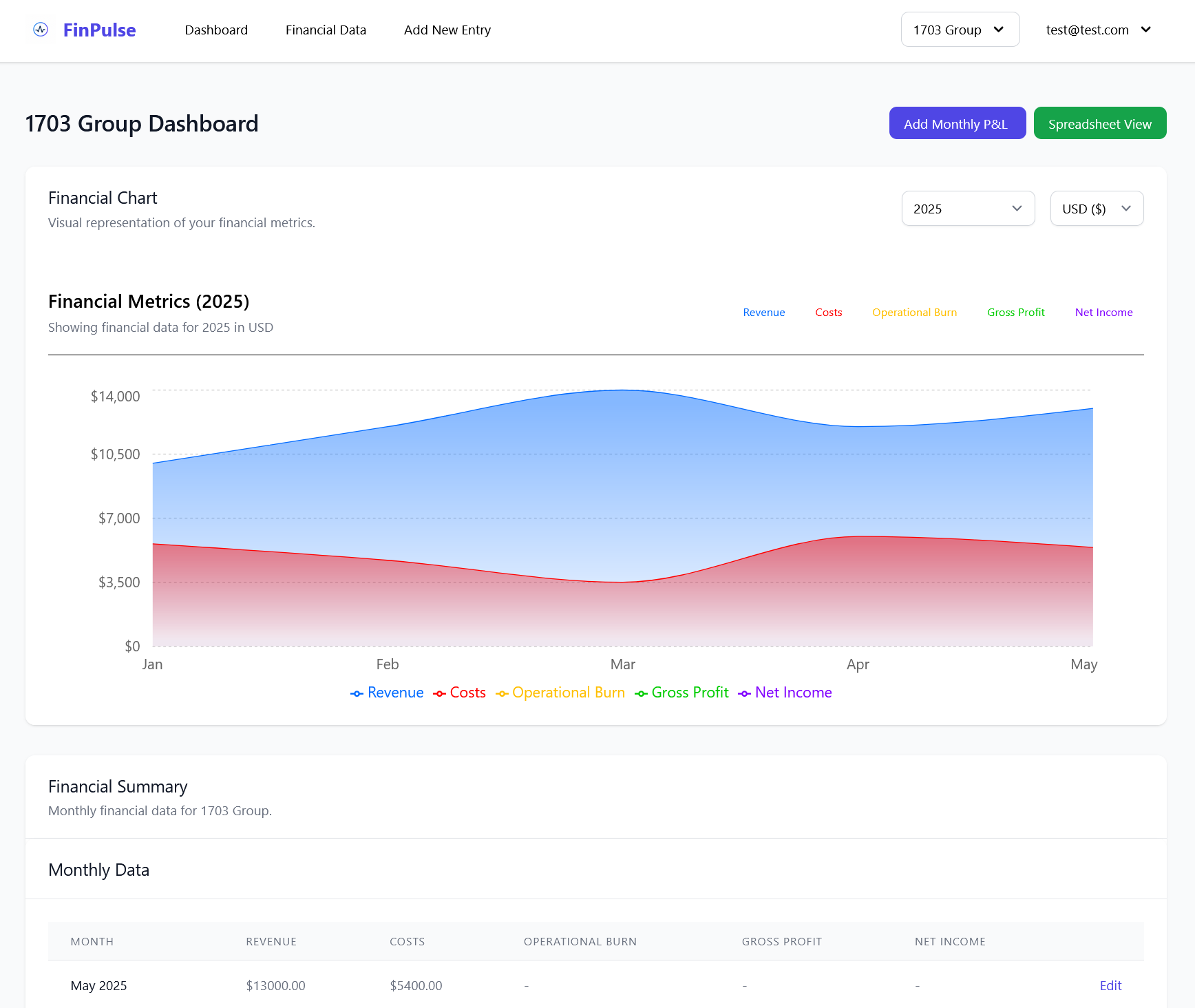Open the USD ($) currency dropdown
Image resolution: width=1195 pixels, height=1008 pixels.
(x=1096, y=209)
